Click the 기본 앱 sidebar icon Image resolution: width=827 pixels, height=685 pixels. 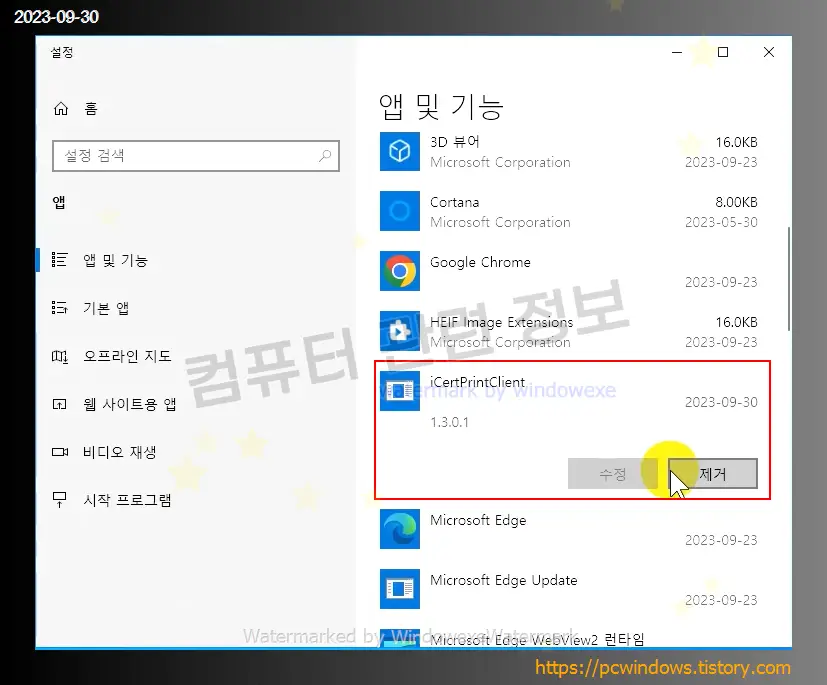coord(60,308)
